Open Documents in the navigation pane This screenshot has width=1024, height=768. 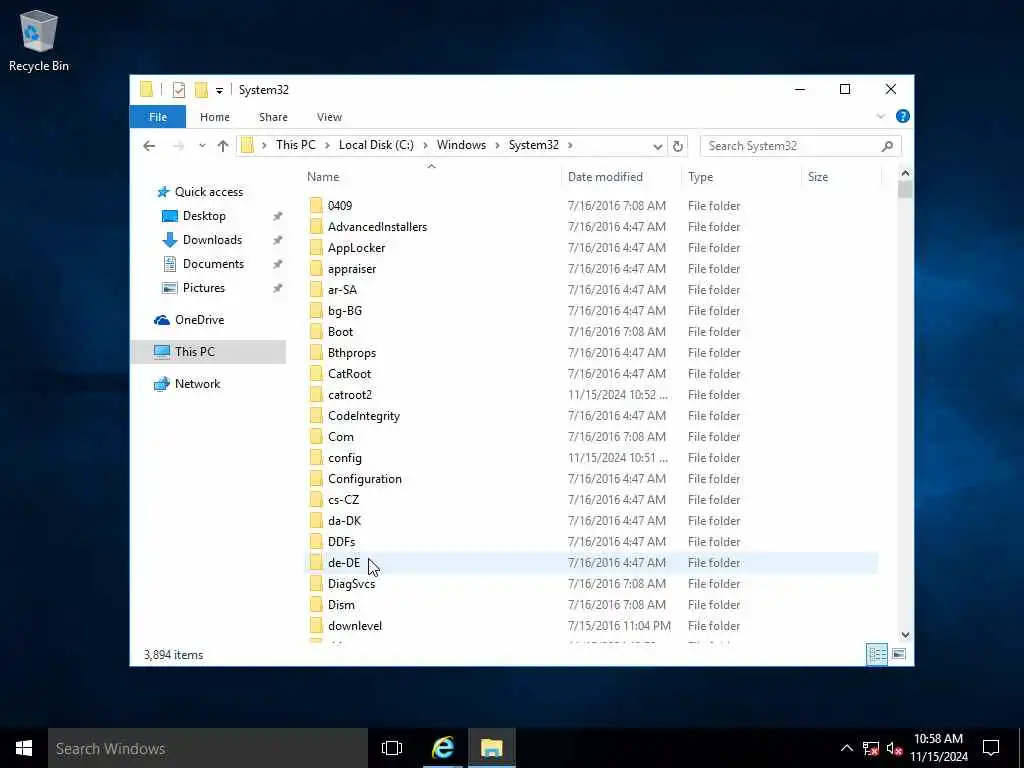pos(202,264)
